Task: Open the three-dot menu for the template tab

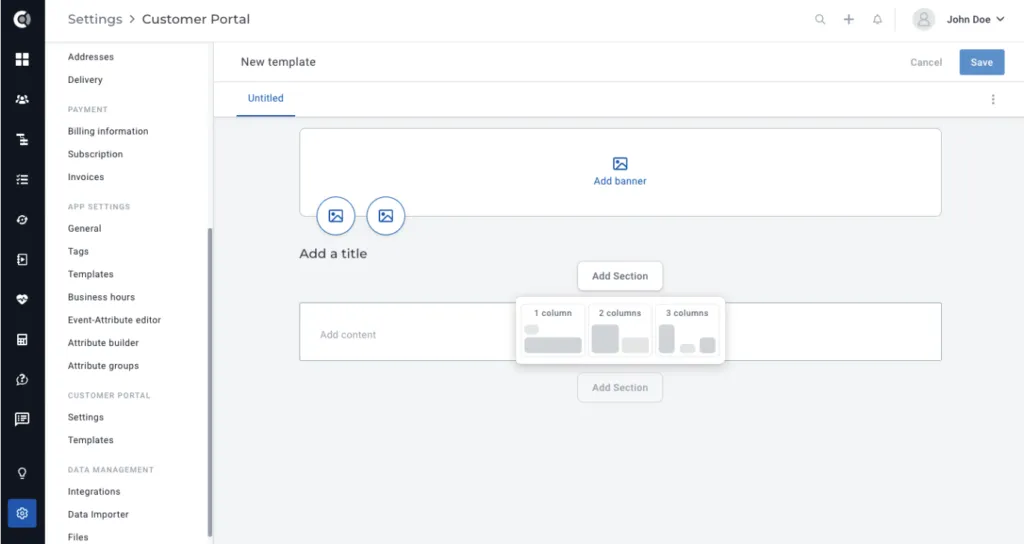Action: [x=993, y=99]
